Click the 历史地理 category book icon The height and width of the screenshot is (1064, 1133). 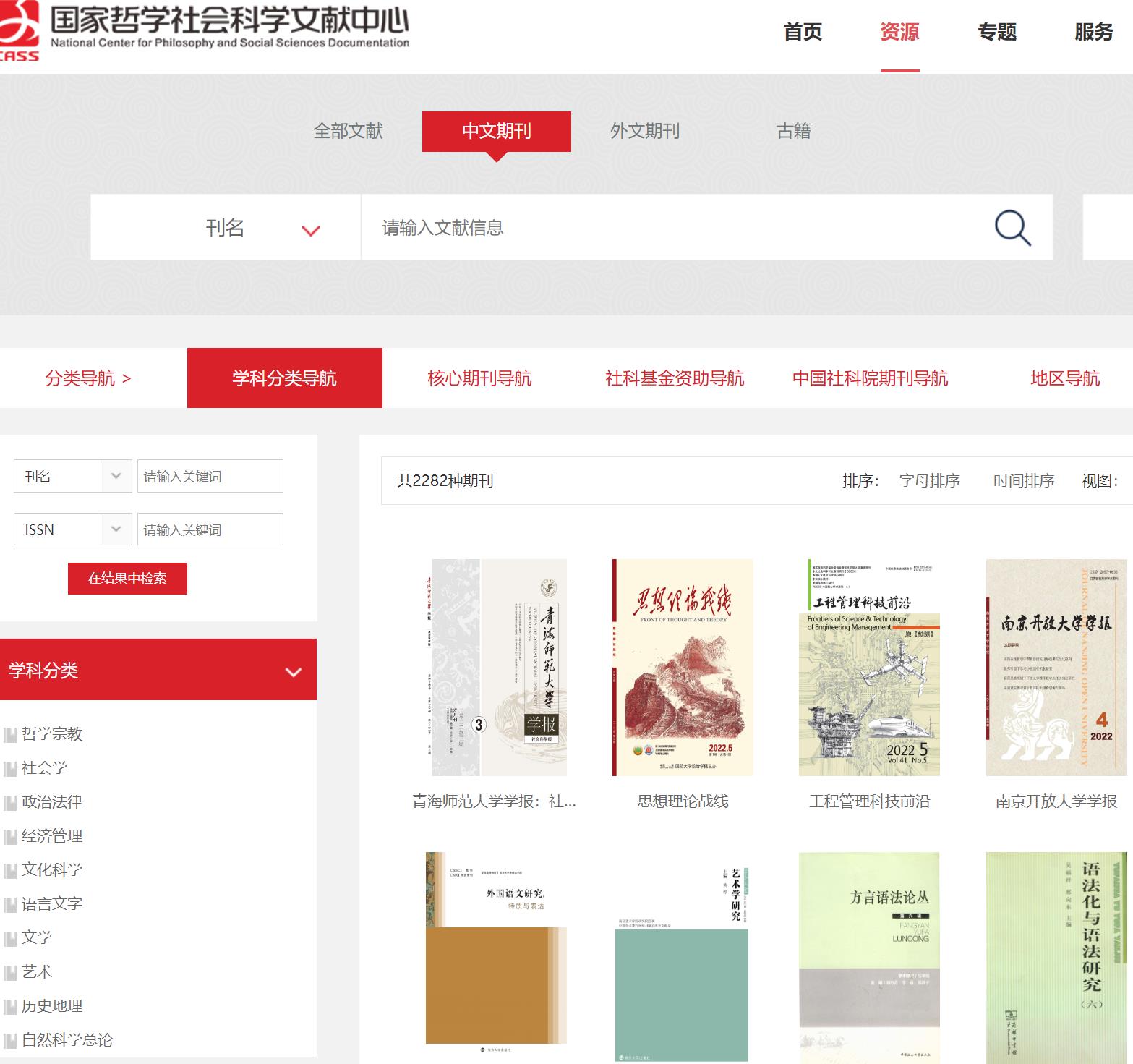pyautogui.click(x=10, y=1006)
